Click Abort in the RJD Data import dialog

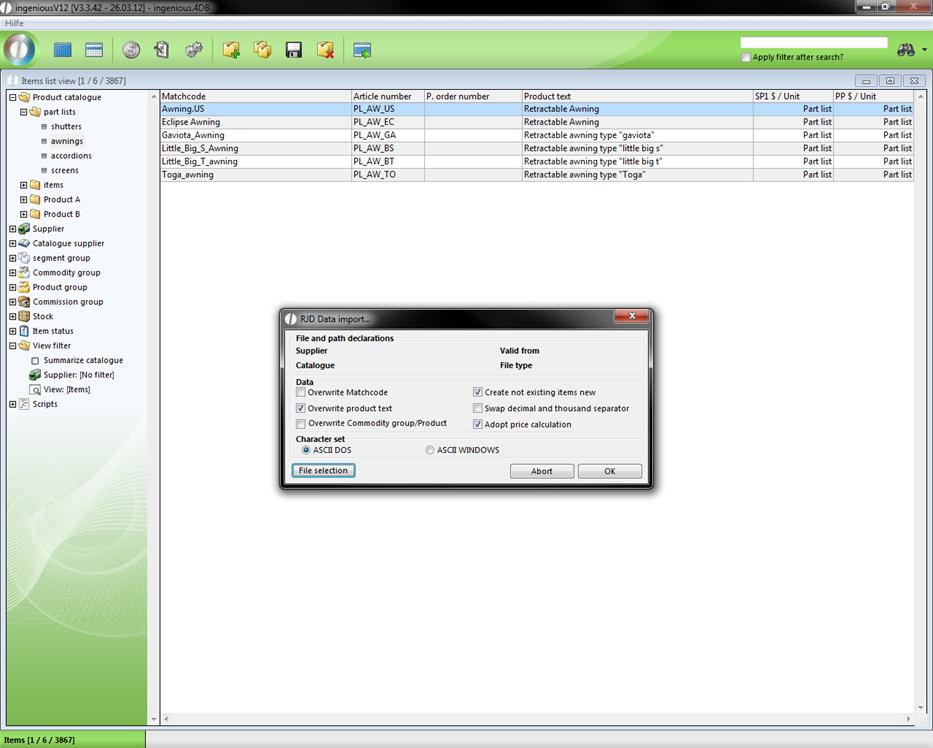click(x=541, y=471)
